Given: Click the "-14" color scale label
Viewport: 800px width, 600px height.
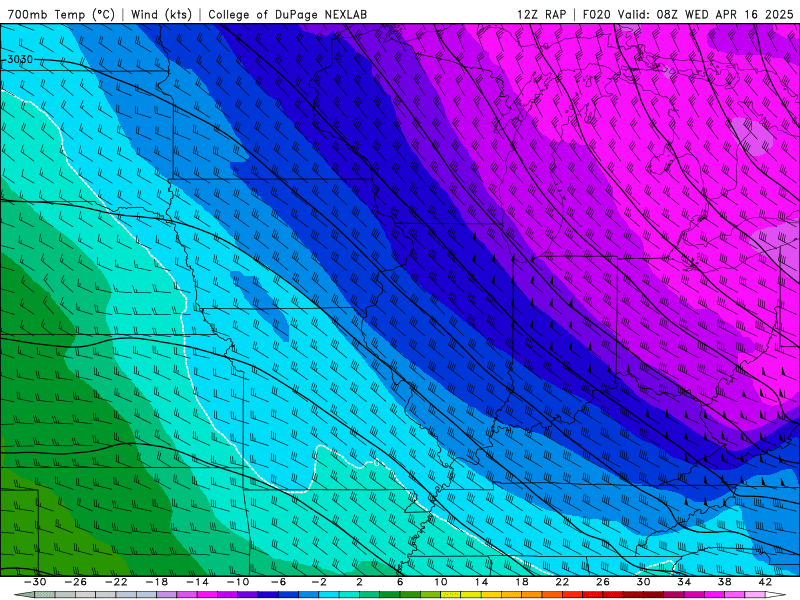Looking at the screenshot, I should click(x=197, y=582).
